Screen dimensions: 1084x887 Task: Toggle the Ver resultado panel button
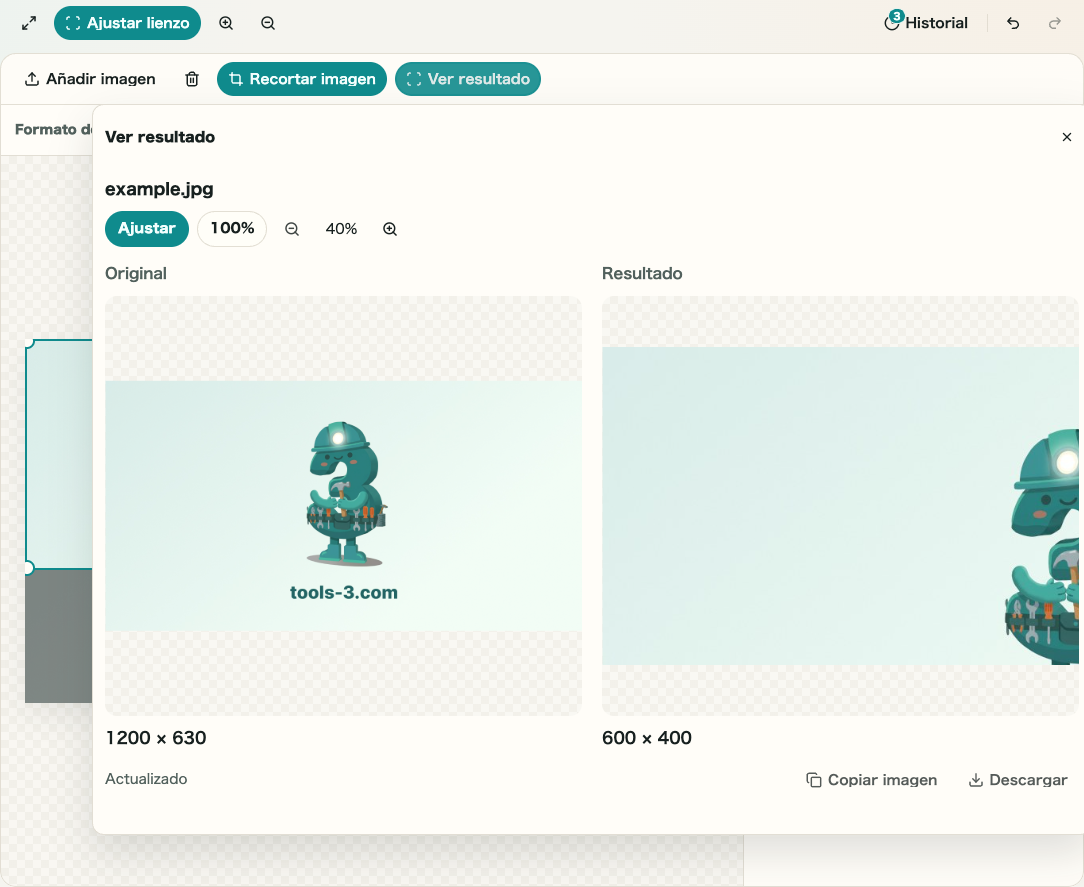pyautogui.click(x=468, y=79)
